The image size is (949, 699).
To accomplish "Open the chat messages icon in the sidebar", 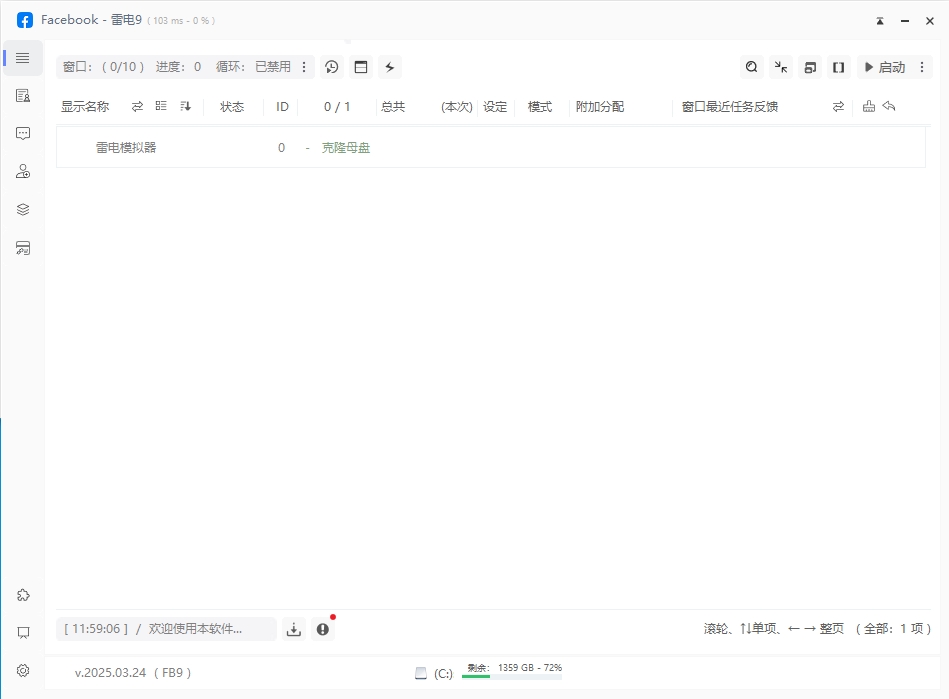I will [x=22, y=133].
